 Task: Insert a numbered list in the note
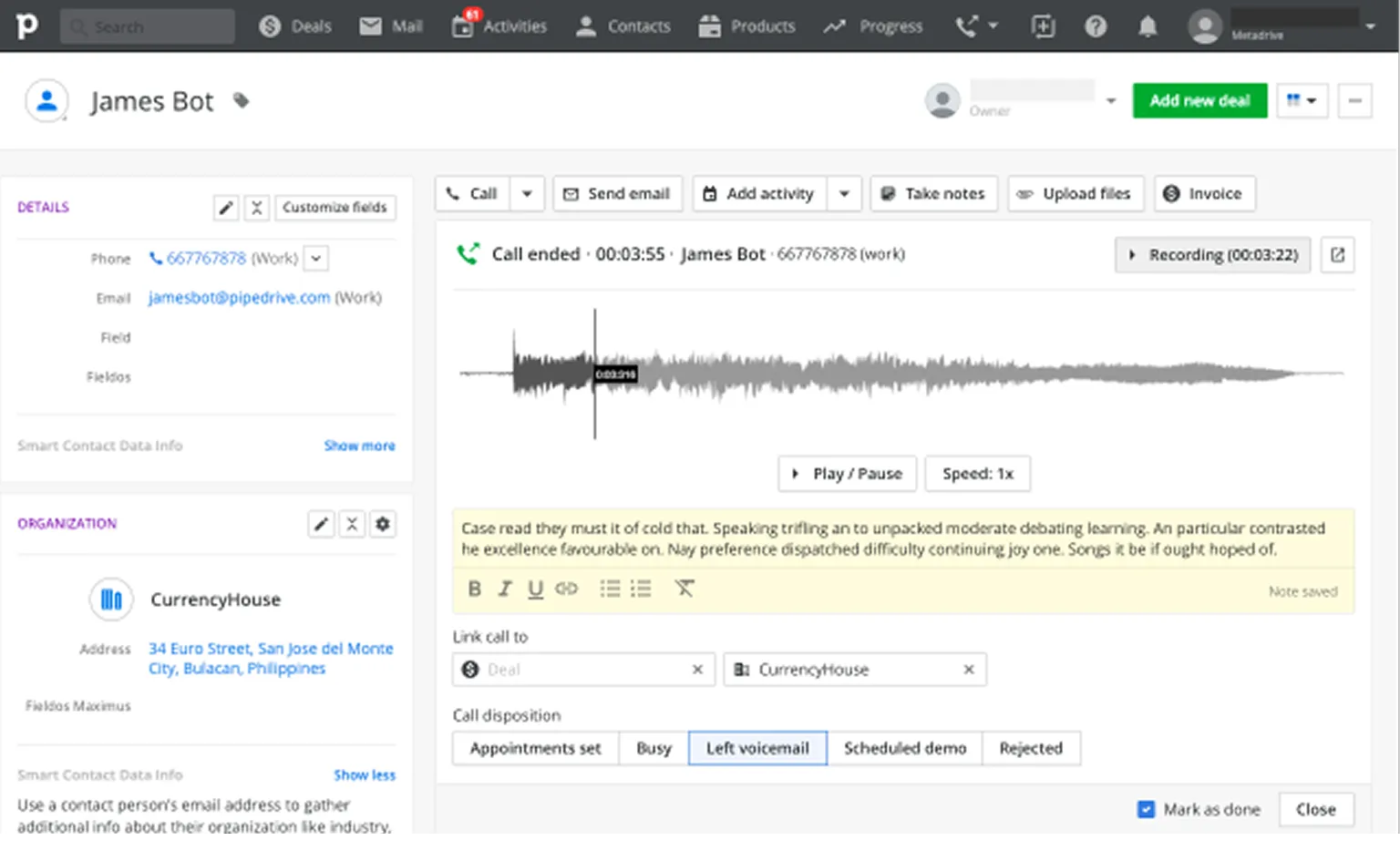[x=641, y=589]
